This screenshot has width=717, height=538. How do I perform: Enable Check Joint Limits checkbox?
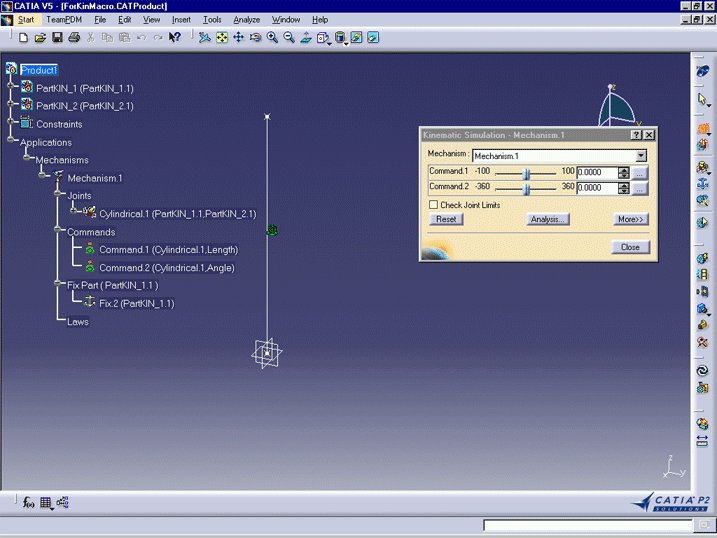point(433,205)
